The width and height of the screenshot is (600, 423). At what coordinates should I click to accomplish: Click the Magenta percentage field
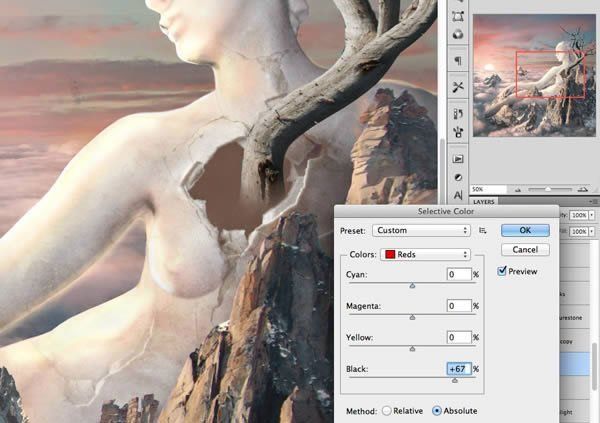(x=459, y=305)
